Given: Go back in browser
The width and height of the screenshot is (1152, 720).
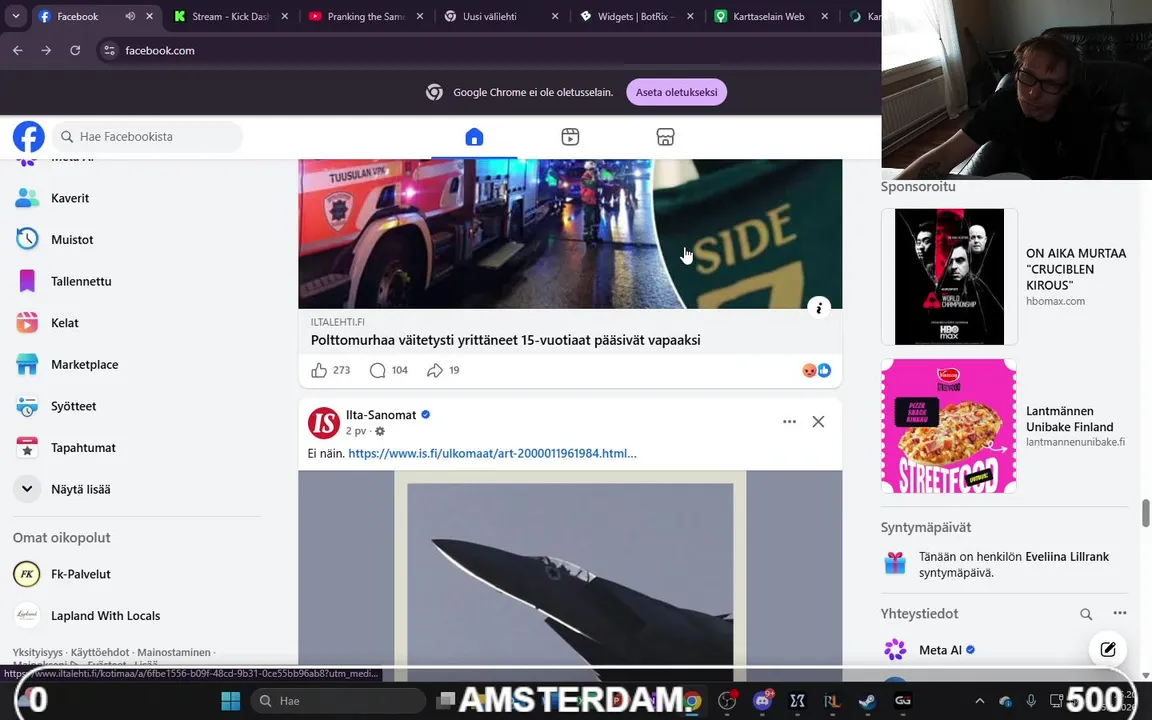Looking at the screenshot, I should (x=18, y=51).
